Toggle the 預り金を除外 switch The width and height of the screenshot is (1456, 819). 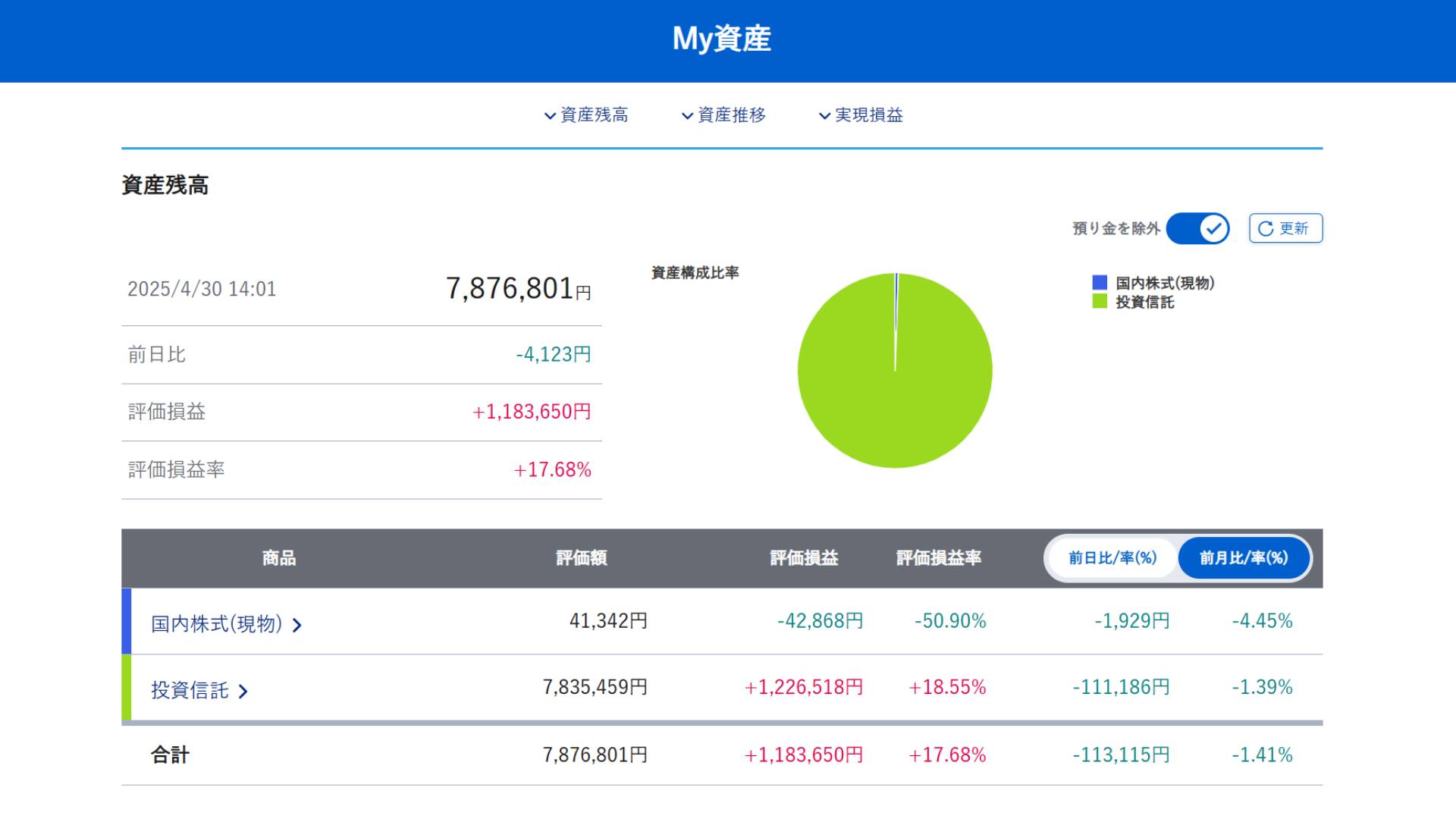click(x=1197, y=228)
